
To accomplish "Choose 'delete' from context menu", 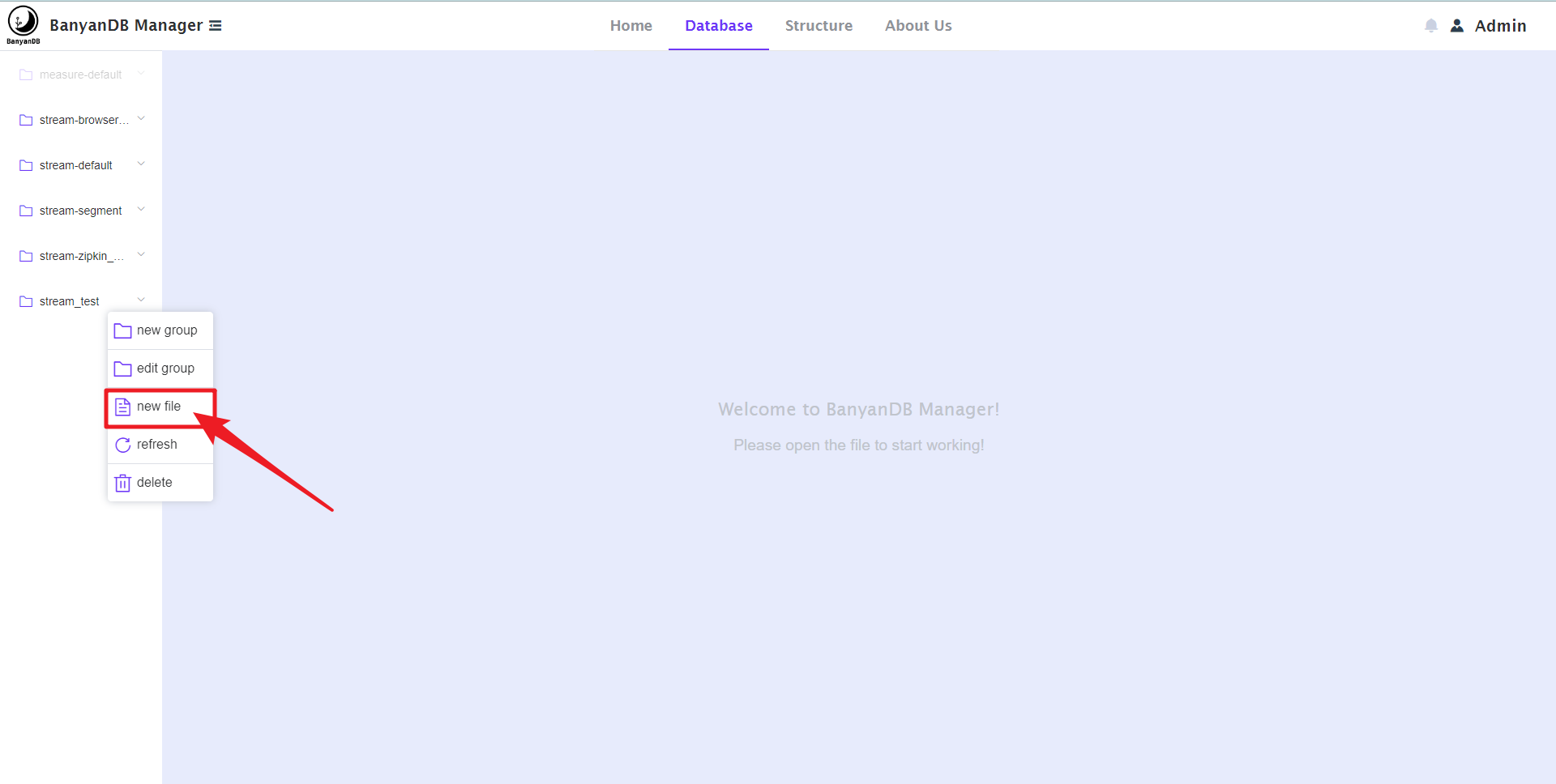I will [x=160, y=483].
